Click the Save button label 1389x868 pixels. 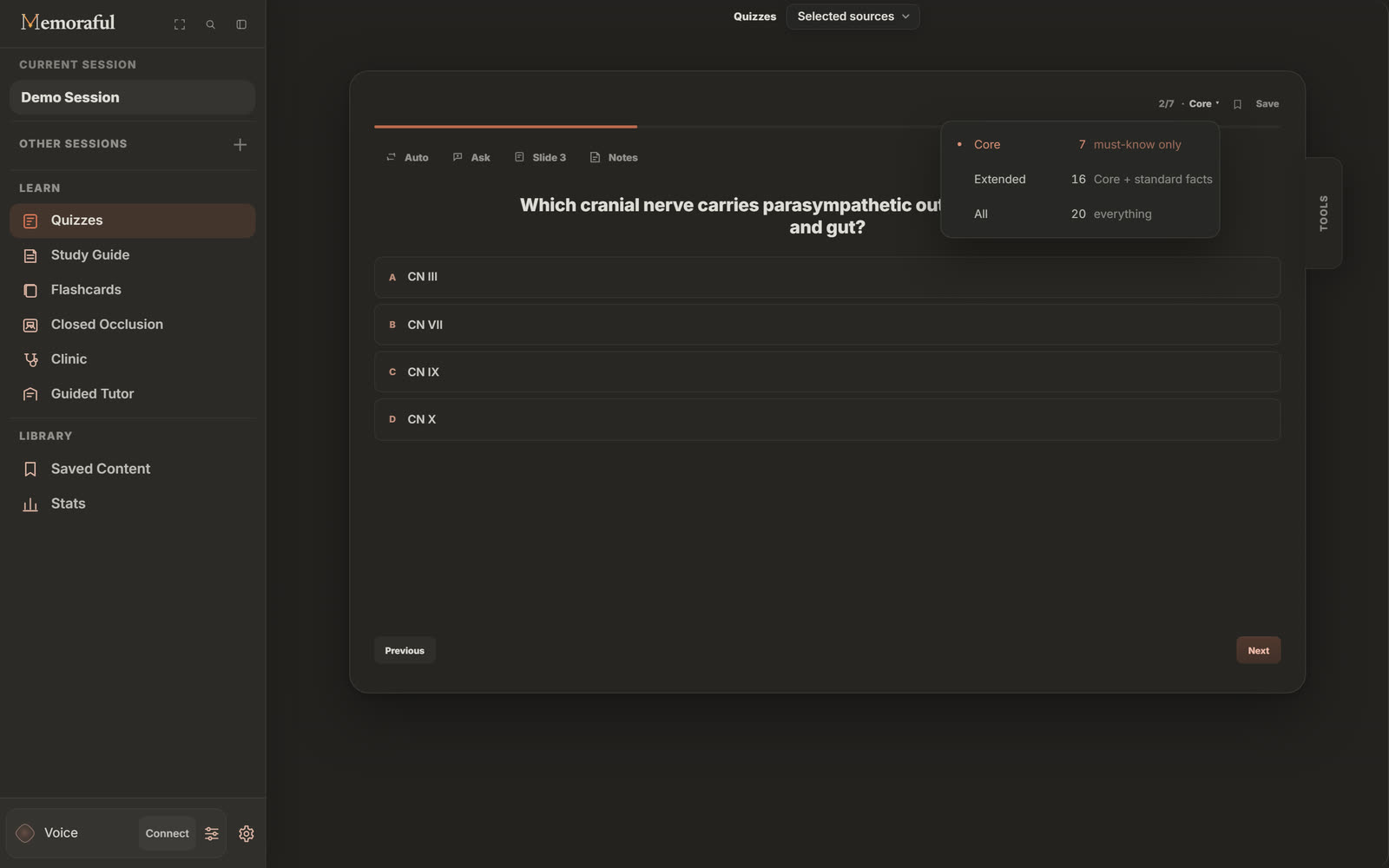pos(1267,103)
